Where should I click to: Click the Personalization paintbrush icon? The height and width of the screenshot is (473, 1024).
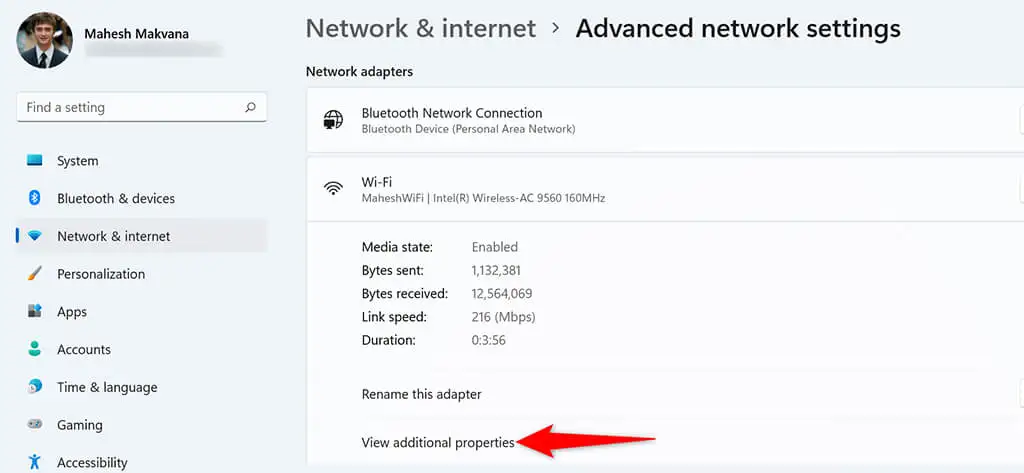click(35, 274)
